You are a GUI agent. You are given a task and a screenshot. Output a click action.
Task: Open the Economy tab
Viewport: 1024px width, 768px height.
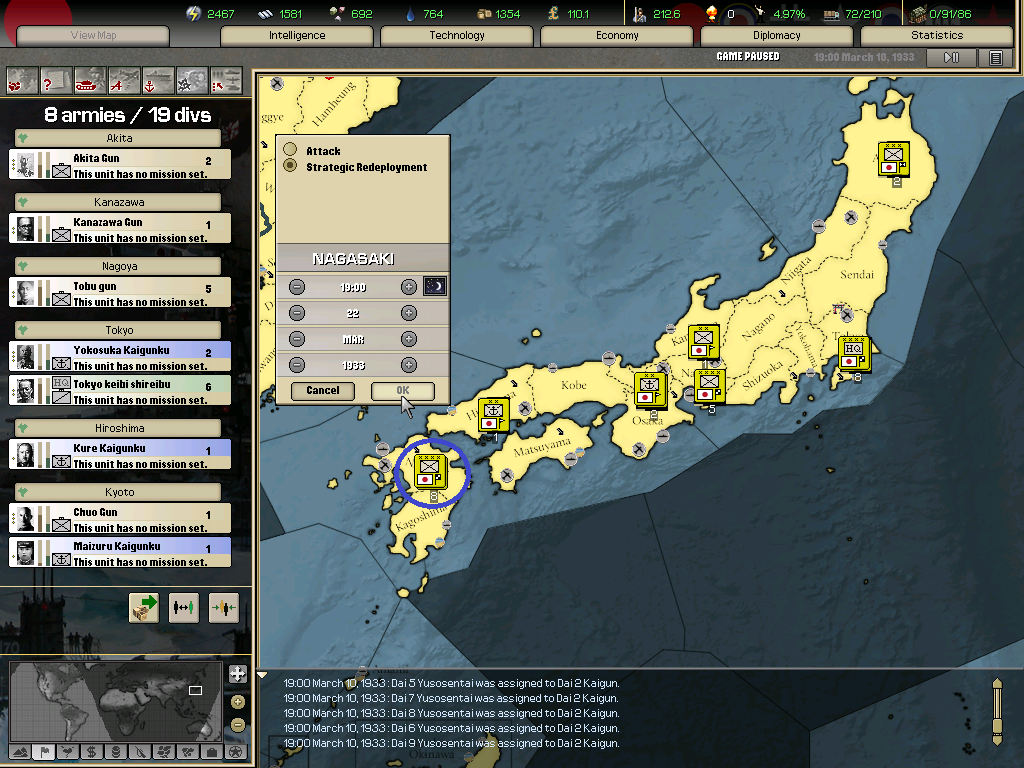pos(617,35)
